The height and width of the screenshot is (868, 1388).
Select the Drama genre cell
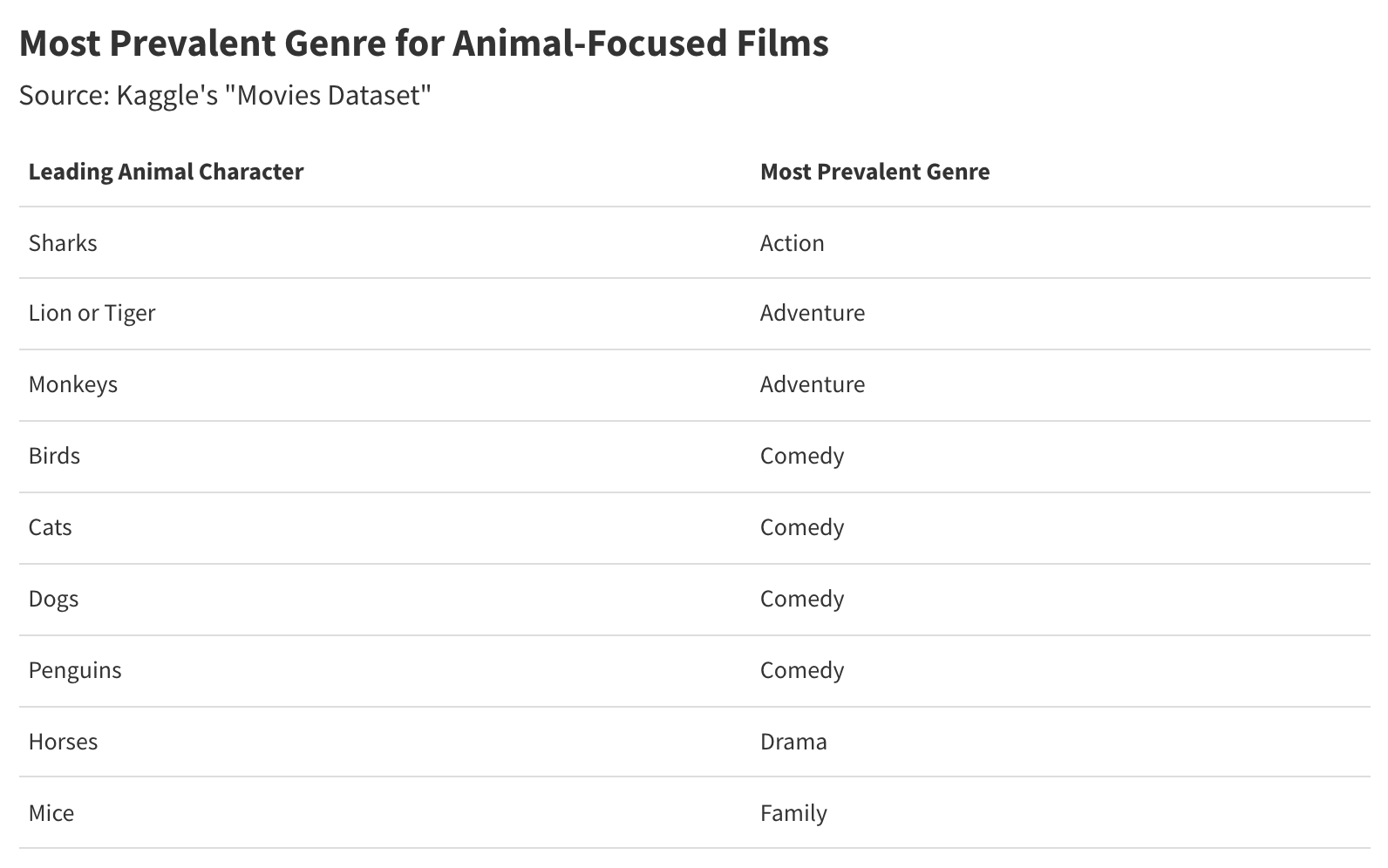point(793,742)
